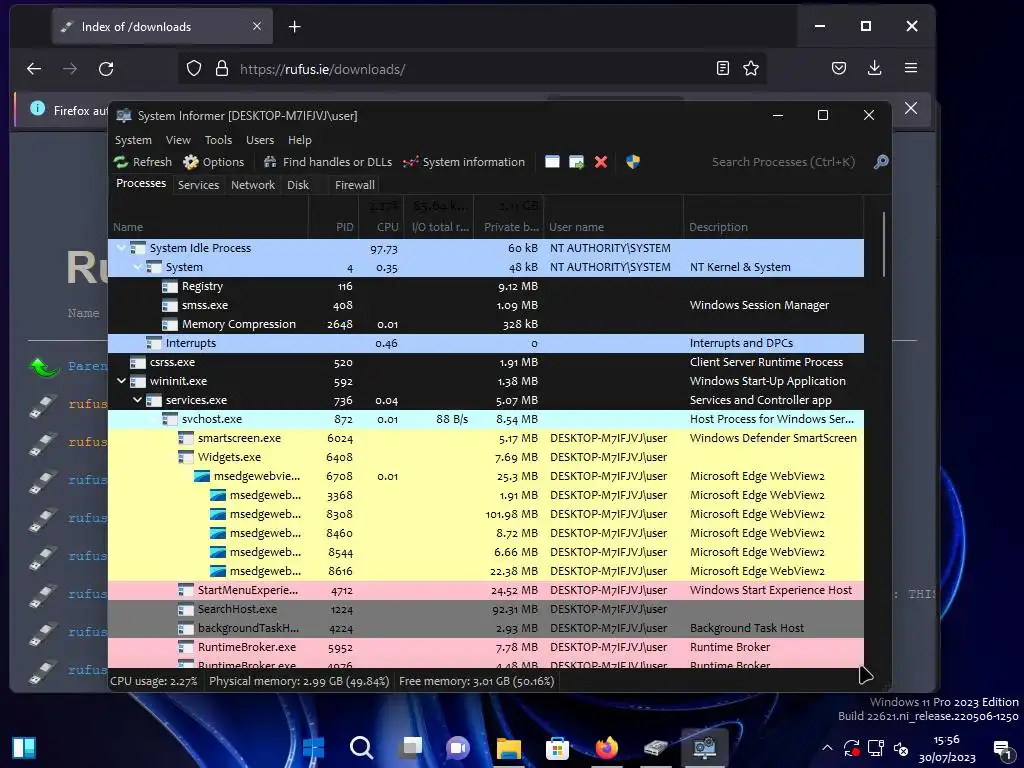
Task: Select the csrss.exe process row
Action: coord(486,362)
